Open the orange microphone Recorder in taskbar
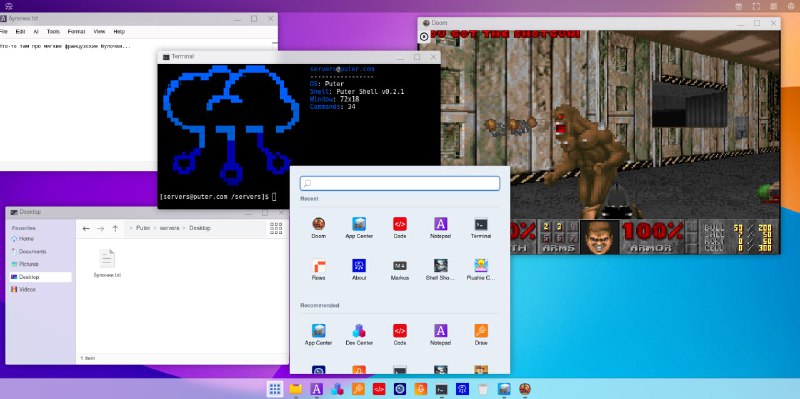This screenshot has width=800, height=399. coord(420,389)
